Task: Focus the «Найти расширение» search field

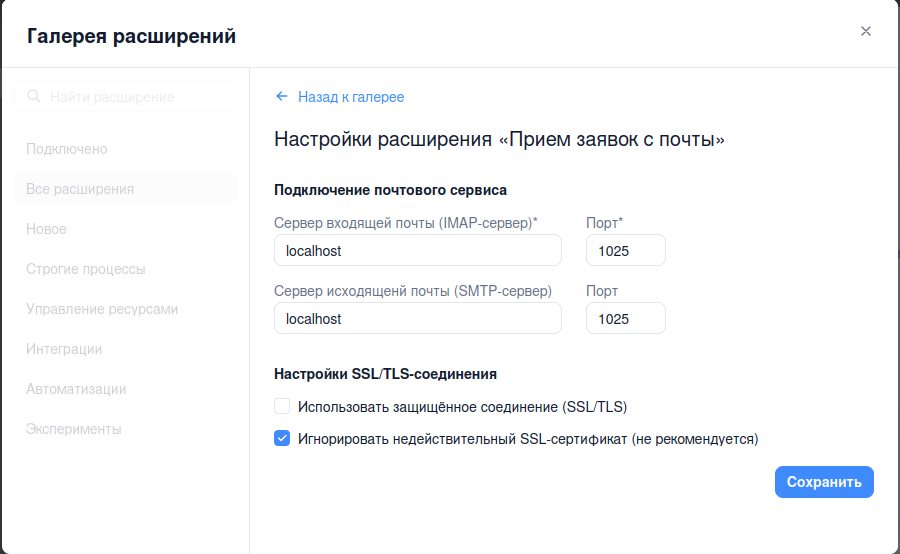Action: (135, 97)
